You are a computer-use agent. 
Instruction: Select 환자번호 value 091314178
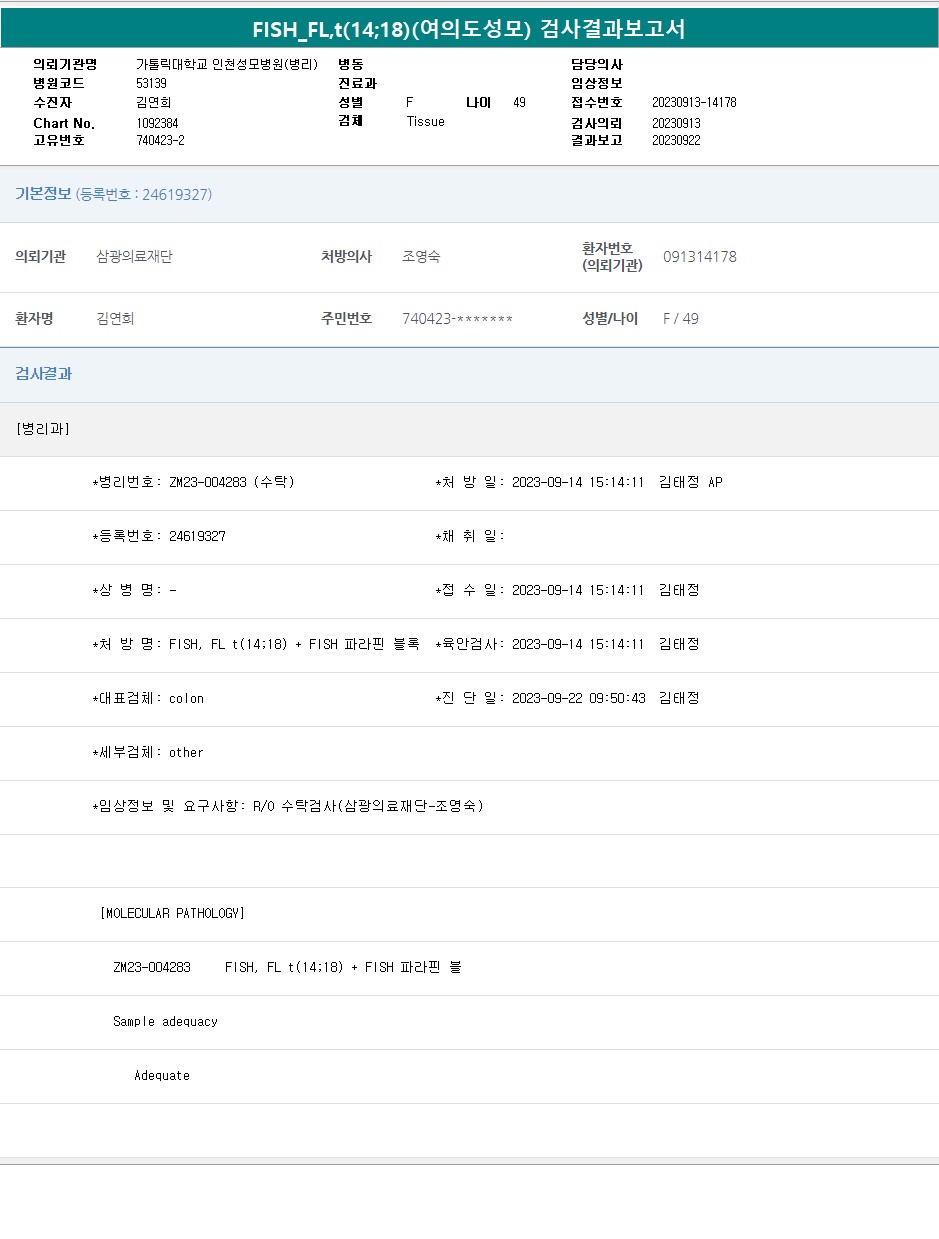tap(700, 257)
